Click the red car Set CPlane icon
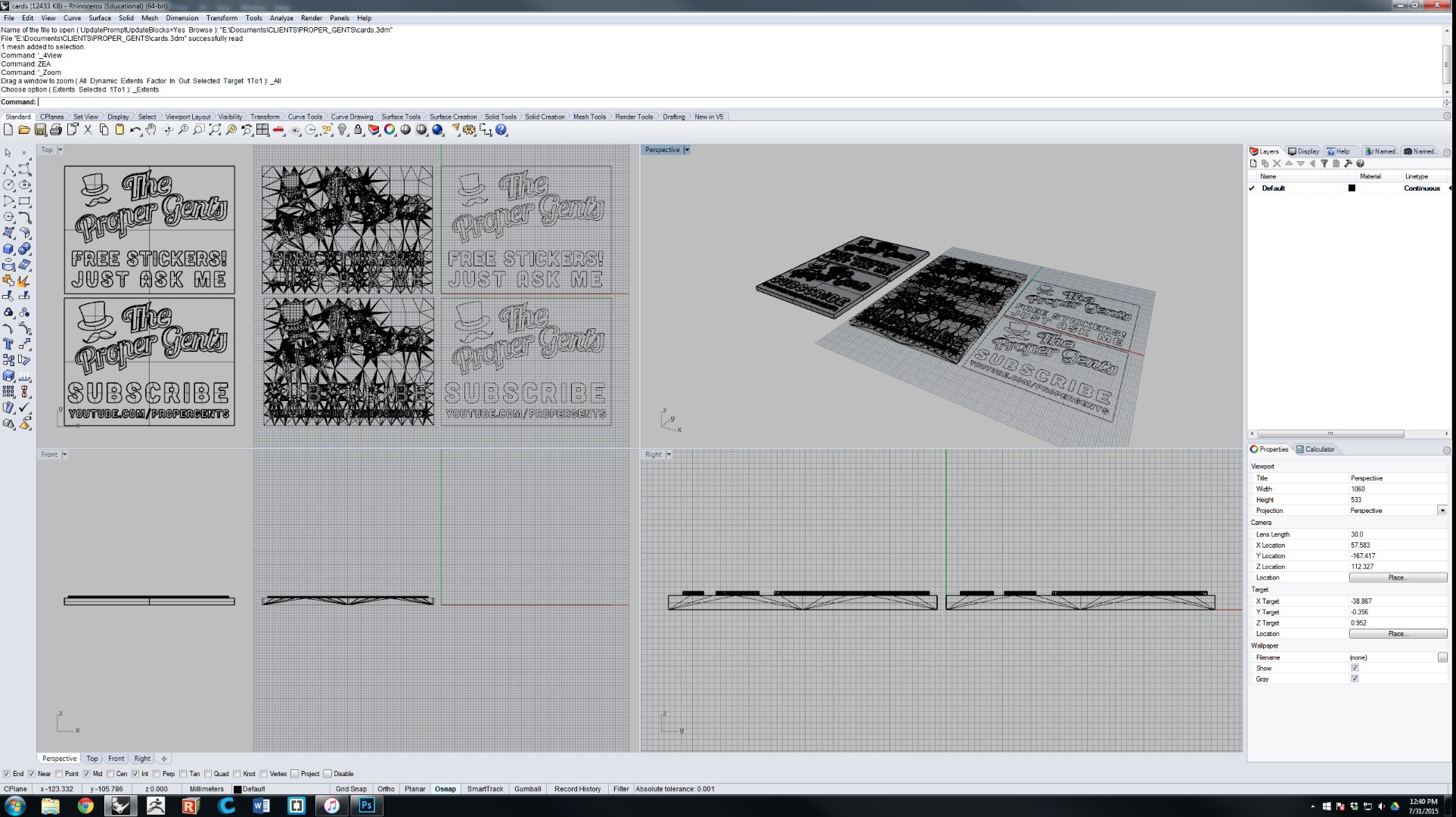Viewport: 1456px width, 817px height. coord(278,130)
